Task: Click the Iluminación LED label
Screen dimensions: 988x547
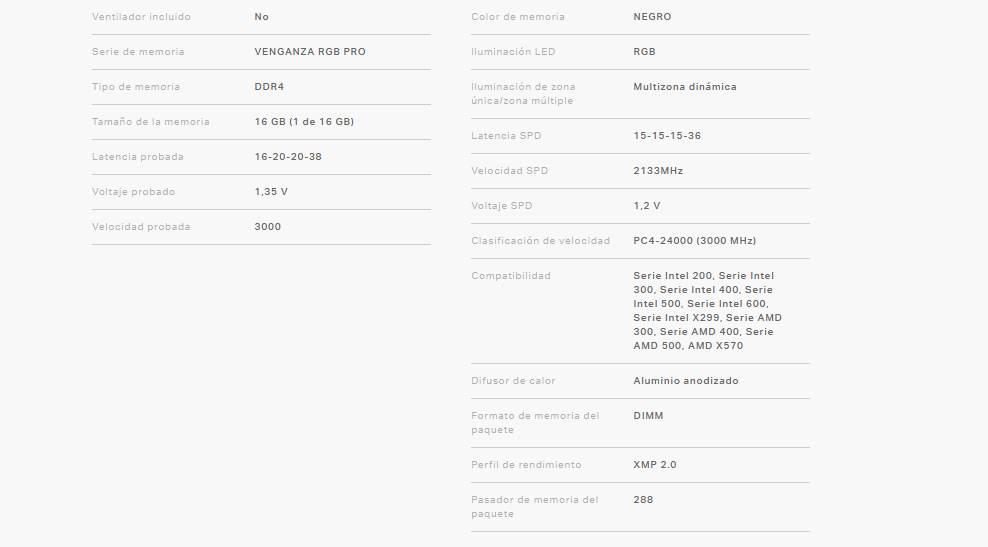Action: [513, 52]
